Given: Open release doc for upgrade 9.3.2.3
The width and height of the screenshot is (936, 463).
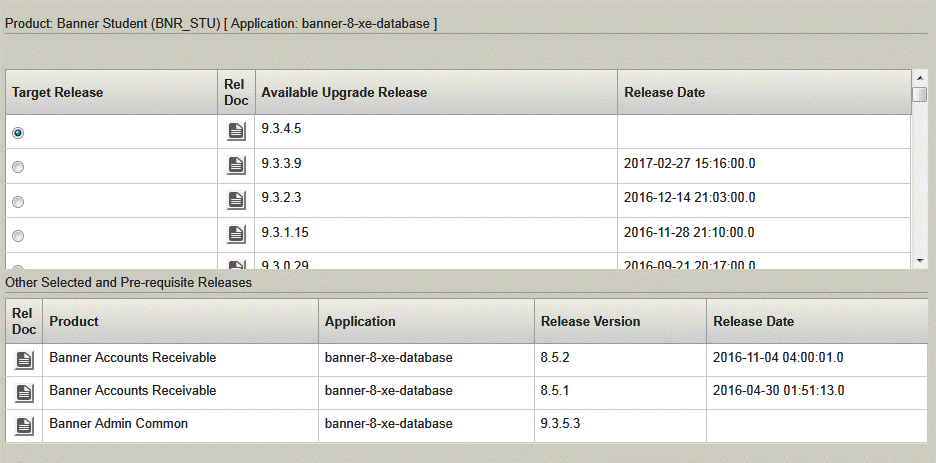Looking at the screenshot, I should [x=236, y=200].
